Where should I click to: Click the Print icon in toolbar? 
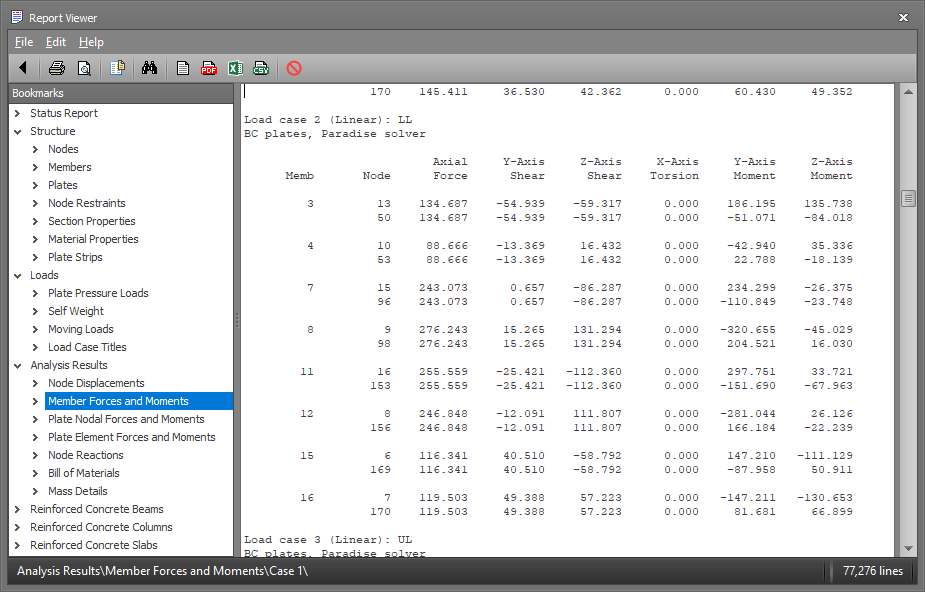coord(57,68)
